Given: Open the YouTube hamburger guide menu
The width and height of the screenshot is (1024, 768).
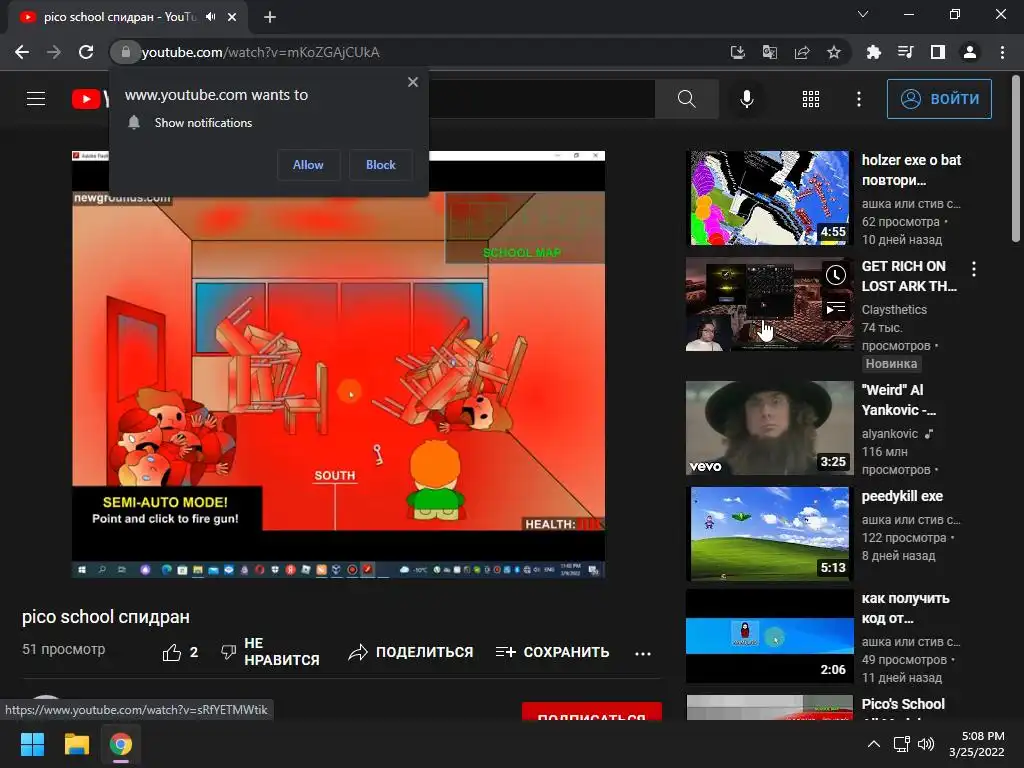Looking at the screenshot, I should pos(36,99).
